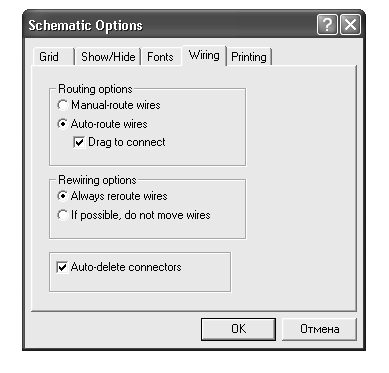The image size is (389, 373).
Task: Click the Отмена cancel button
Action: 319,329
